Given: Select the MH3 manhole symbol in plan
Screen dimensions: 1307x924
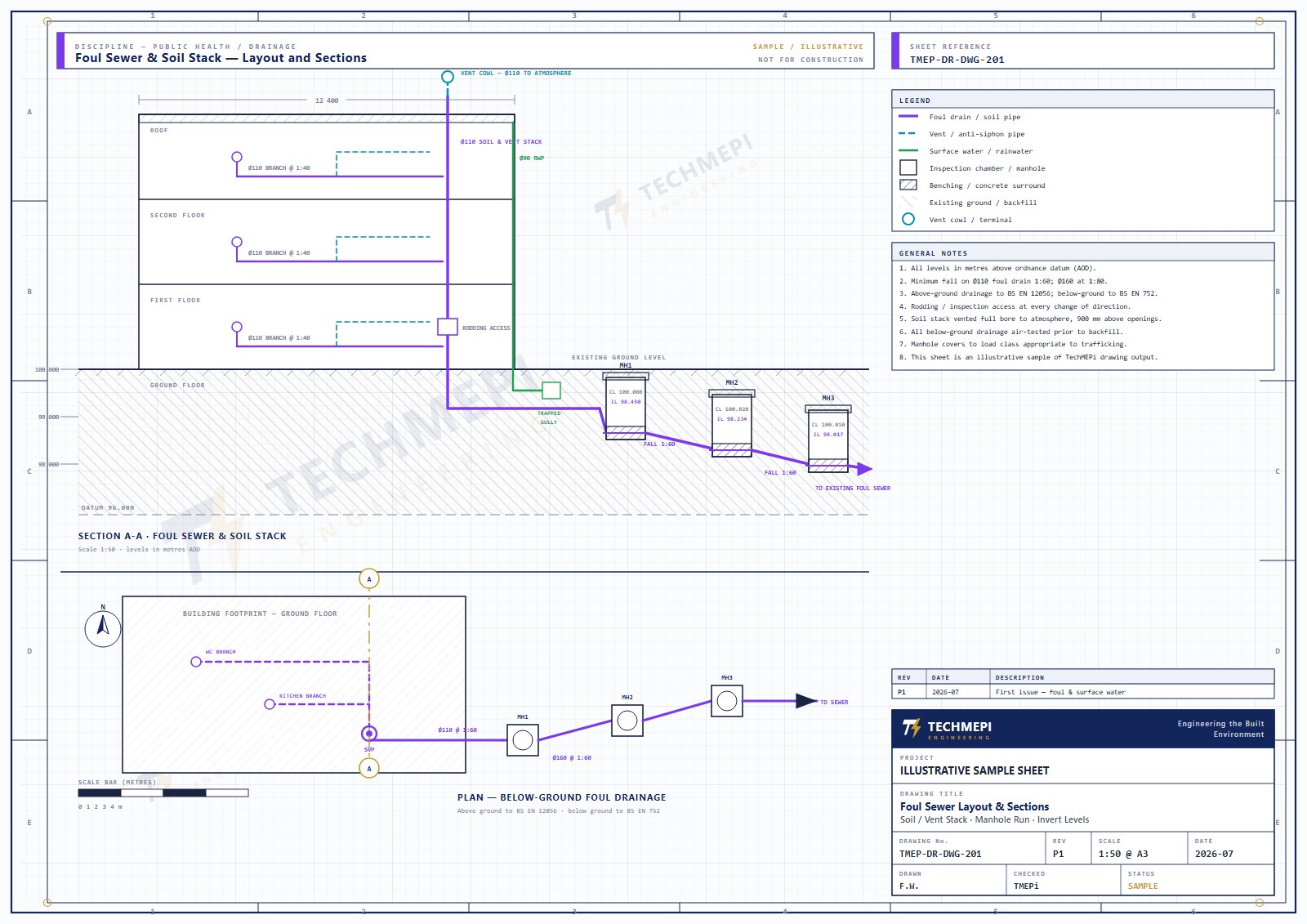Looking at the screenshot, I should 727,701.
